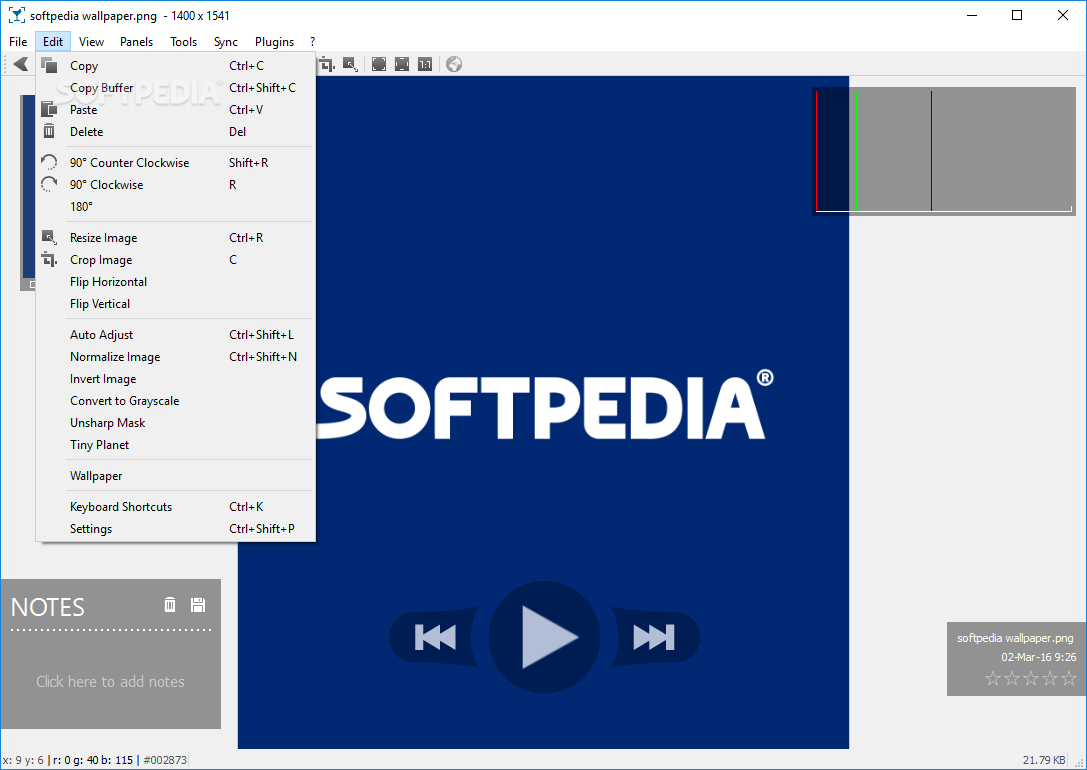The width and height of the screenshot is (1087, 770).
Task: Apply Unsharp Mask
Action: pos(176,423)
